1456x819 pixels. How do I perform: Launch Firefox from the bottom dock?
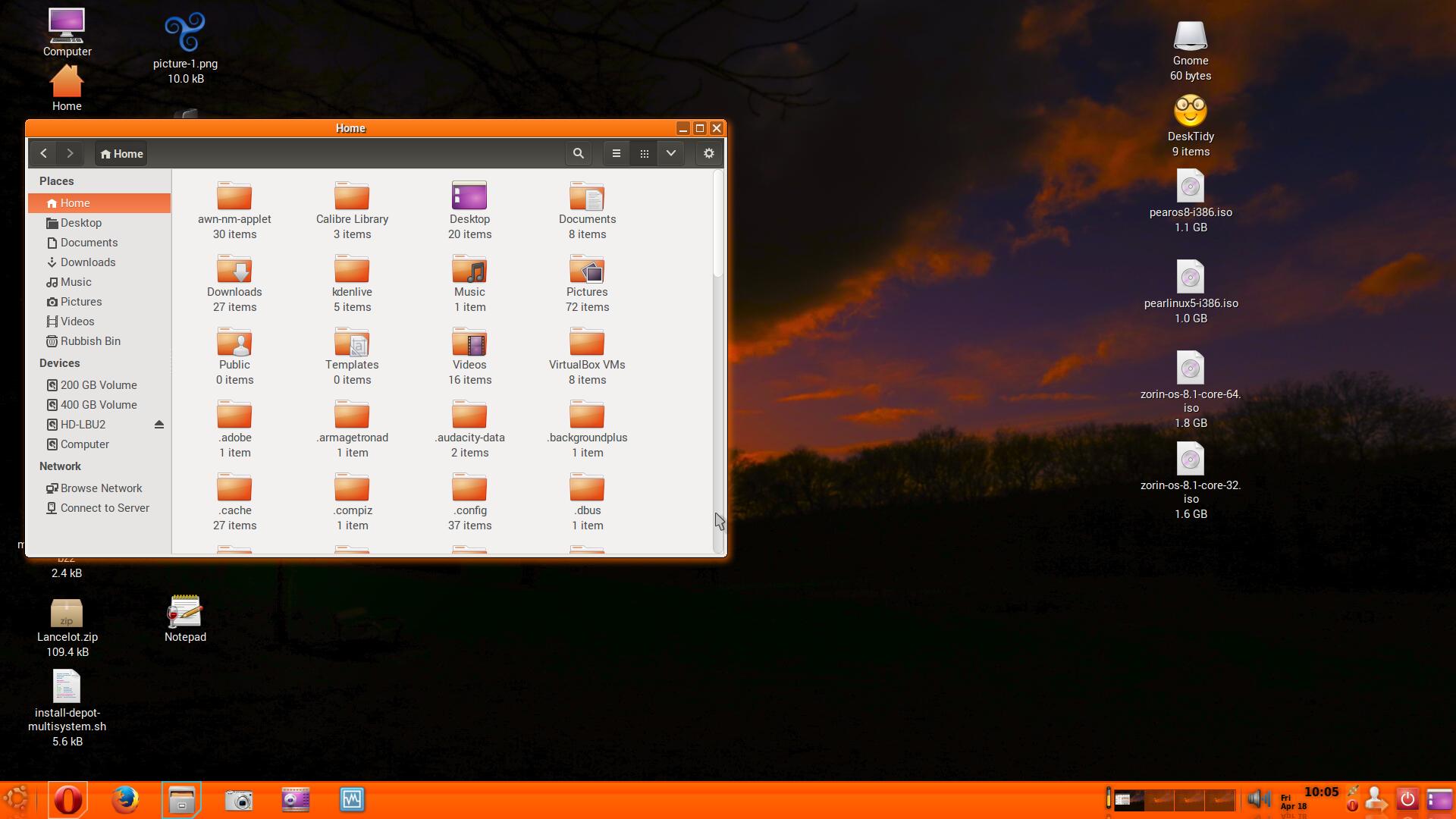pos(125,799)
